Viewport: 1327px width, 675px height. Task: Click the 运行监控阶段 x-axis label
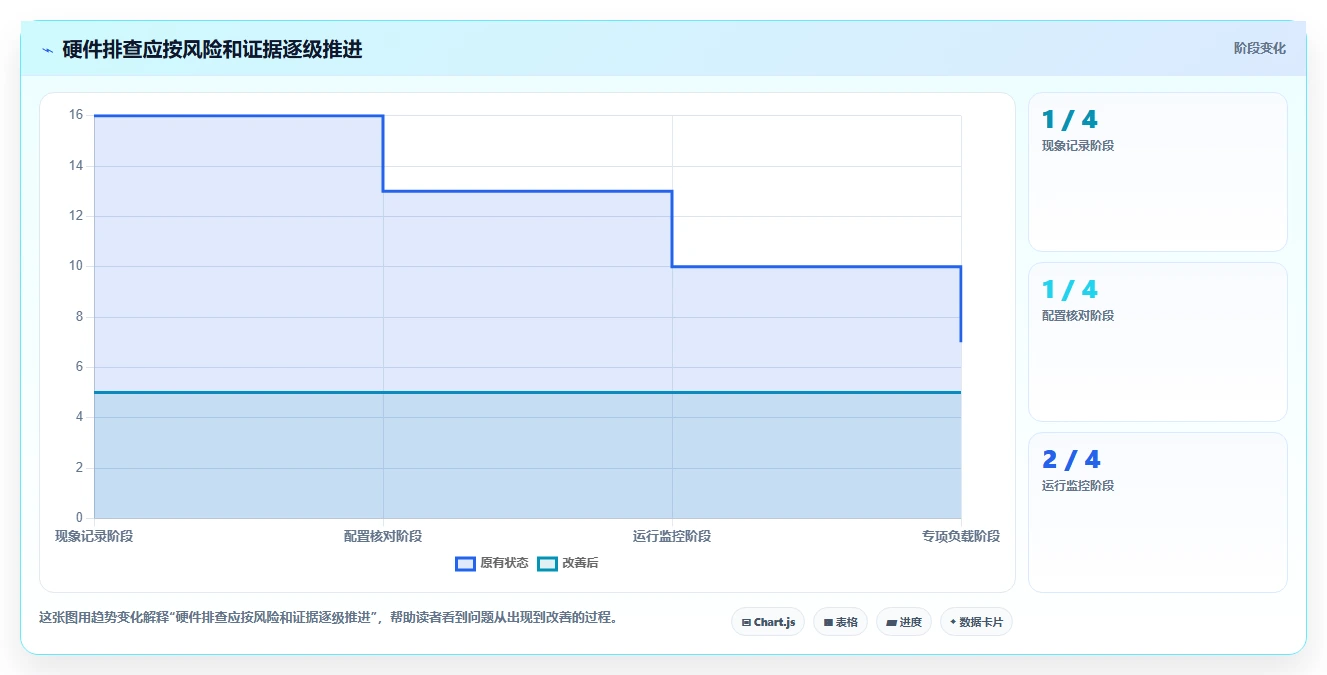tap(672, 536)
